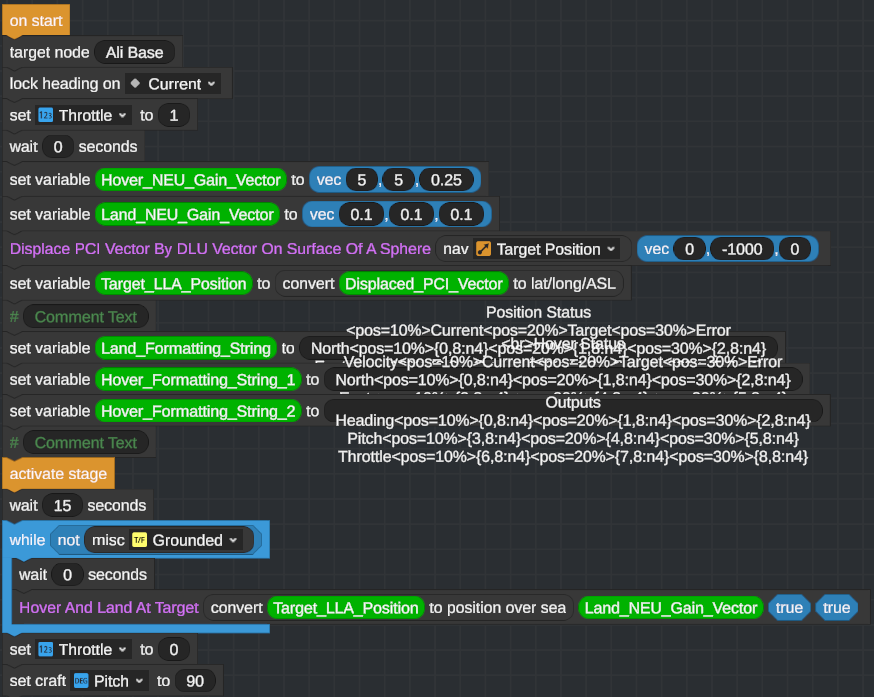Edit the first 'Comment Text' field
This screenshot has height=697, width=874.
(x=86, y=317)
